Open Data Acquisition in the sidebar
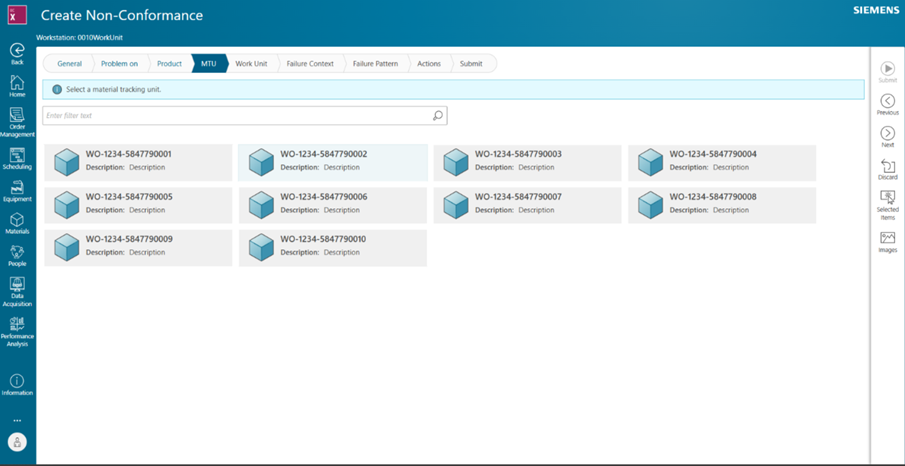 click(17, 288)
